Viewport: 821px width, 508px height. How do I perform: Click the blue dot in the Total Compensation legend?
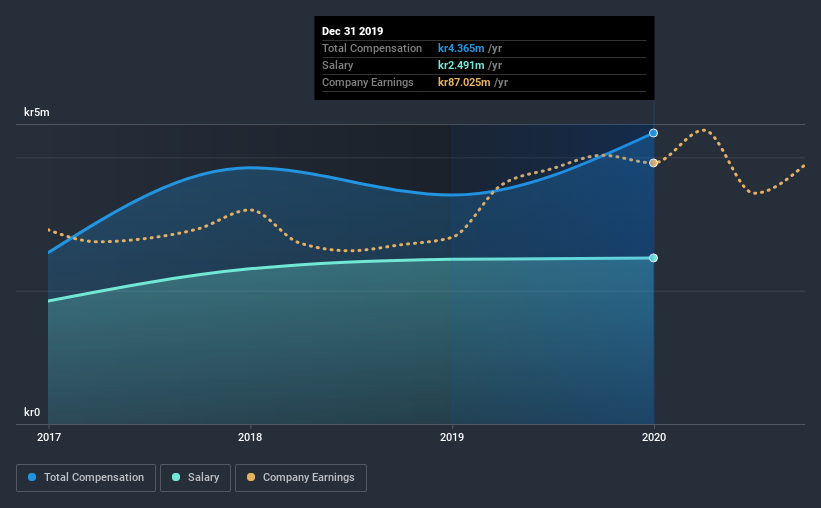coord(32,477)
